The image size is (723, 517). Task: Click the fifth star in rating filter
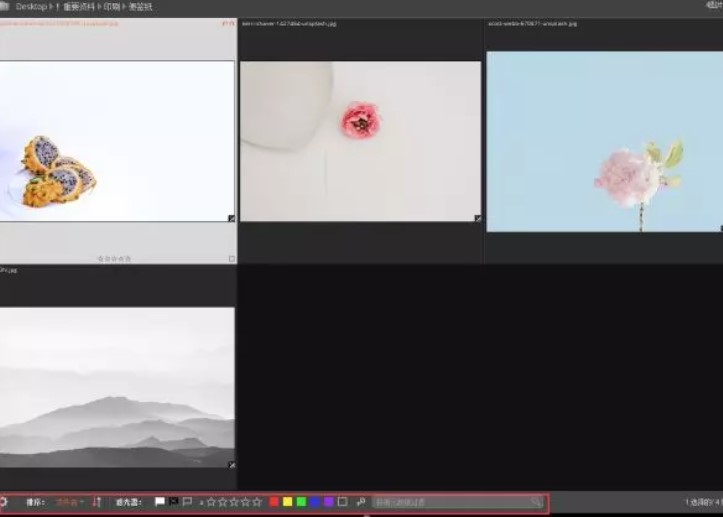(x=257, y=501)
